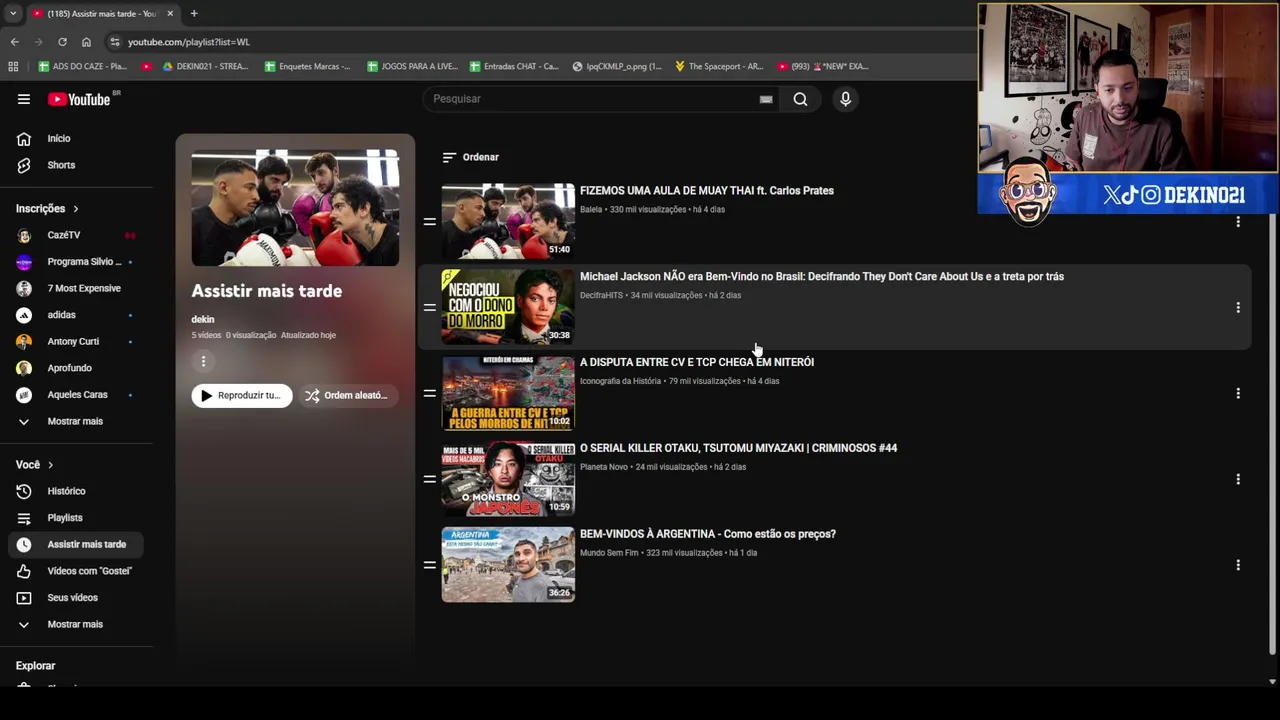Viewport: 1280px width, 720px height.
Task: Click the Reproduzir tudo button
Action: [x=242, y=395]
